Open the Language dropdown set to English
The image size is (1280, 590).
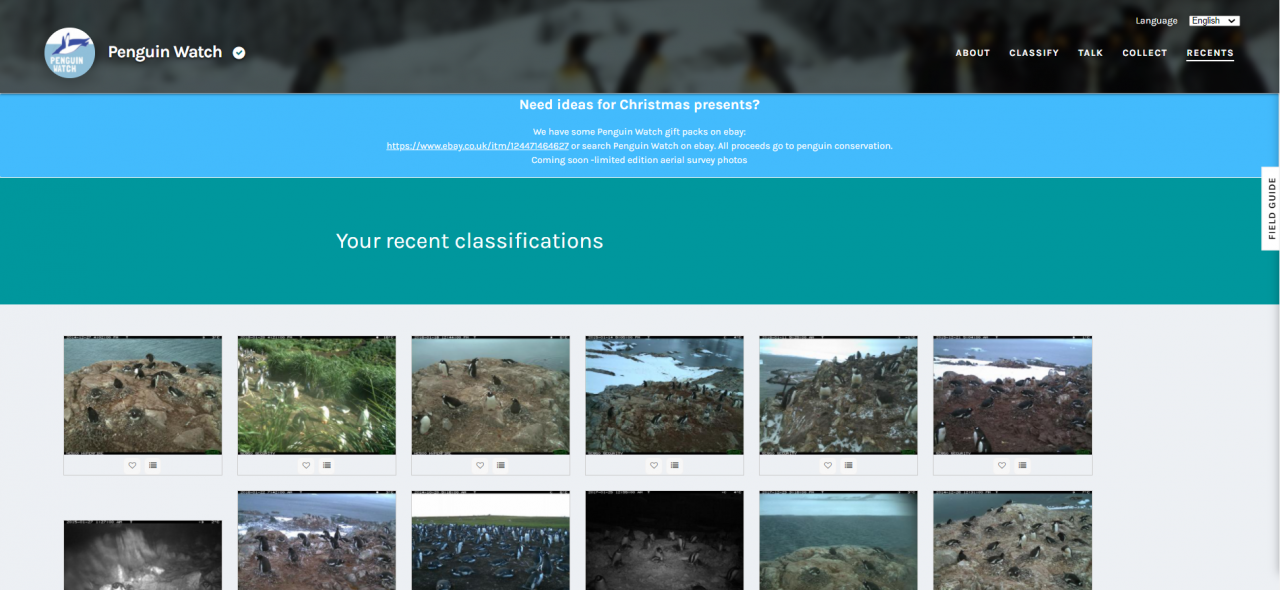click(x=1214, y=21)
